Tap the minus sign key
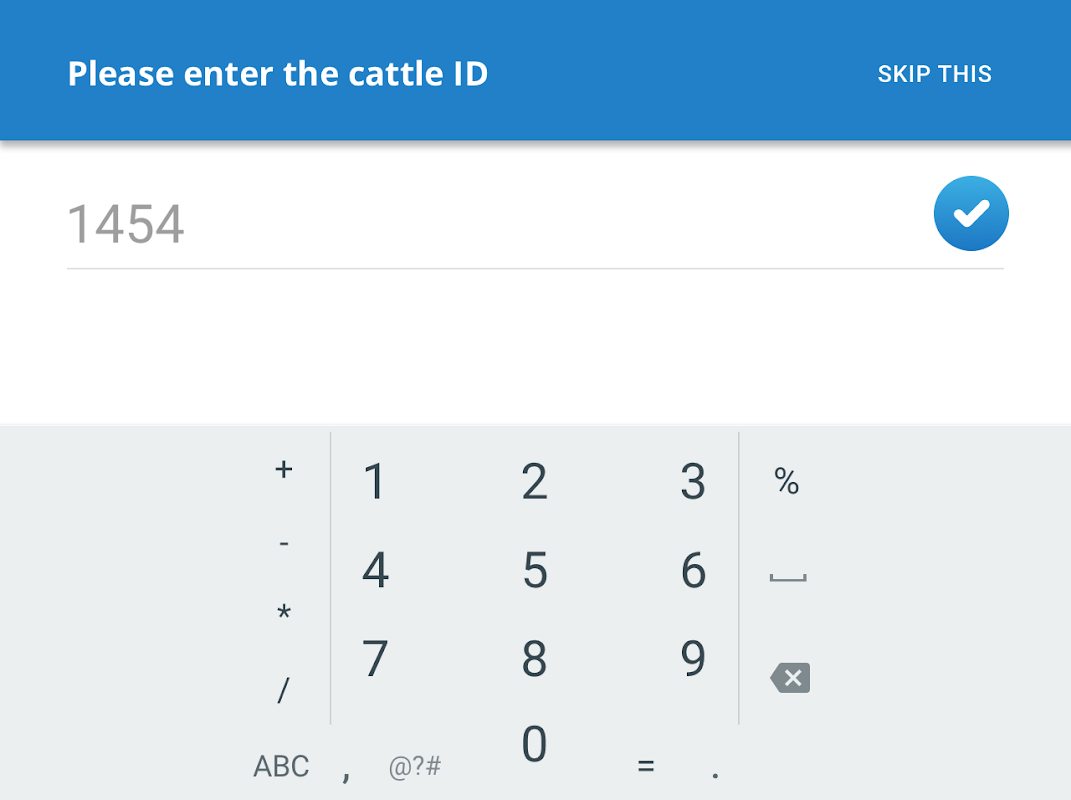1071x800 pixels. [284, 544]
